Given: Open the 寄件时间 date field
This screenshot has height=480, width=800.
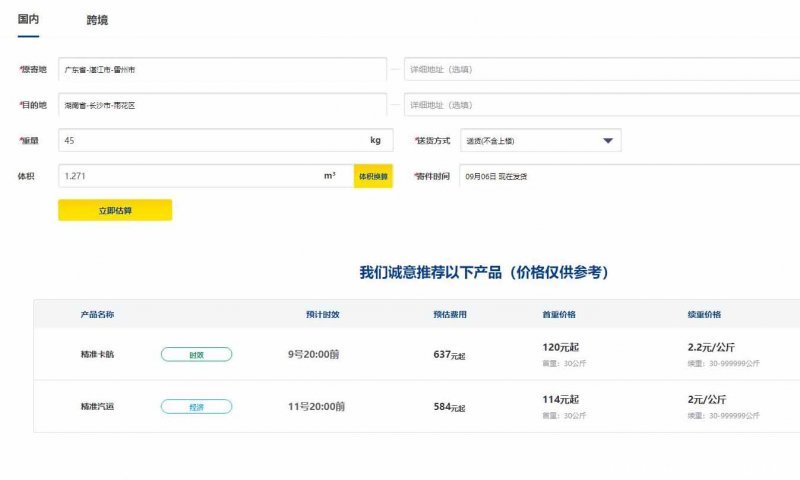Looking at the screenshot, I should [x=630, y=176].
